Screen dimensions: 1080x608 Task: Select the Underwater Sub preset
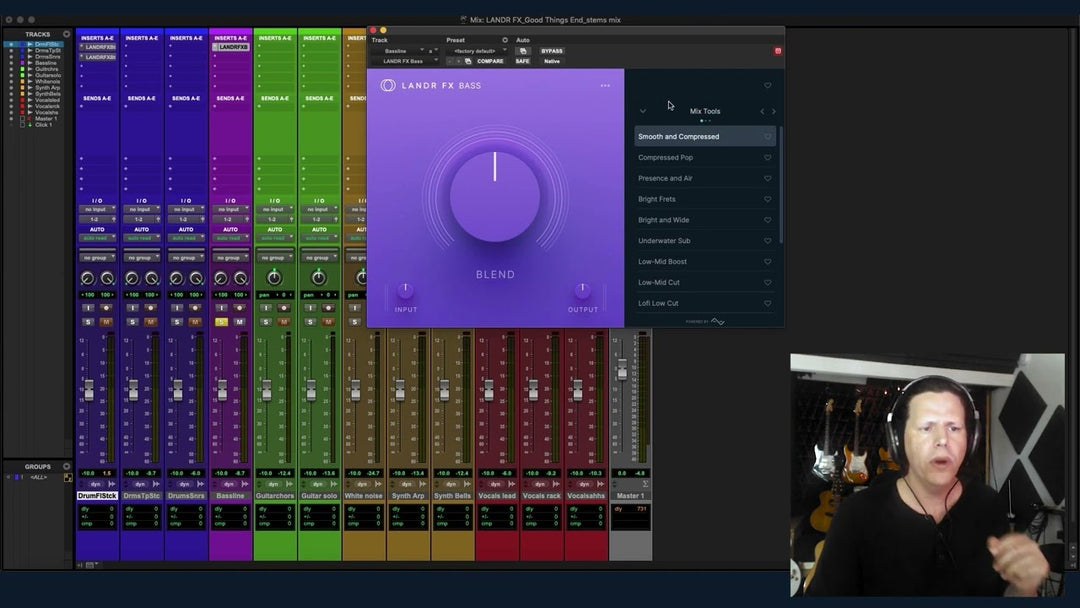705,241
